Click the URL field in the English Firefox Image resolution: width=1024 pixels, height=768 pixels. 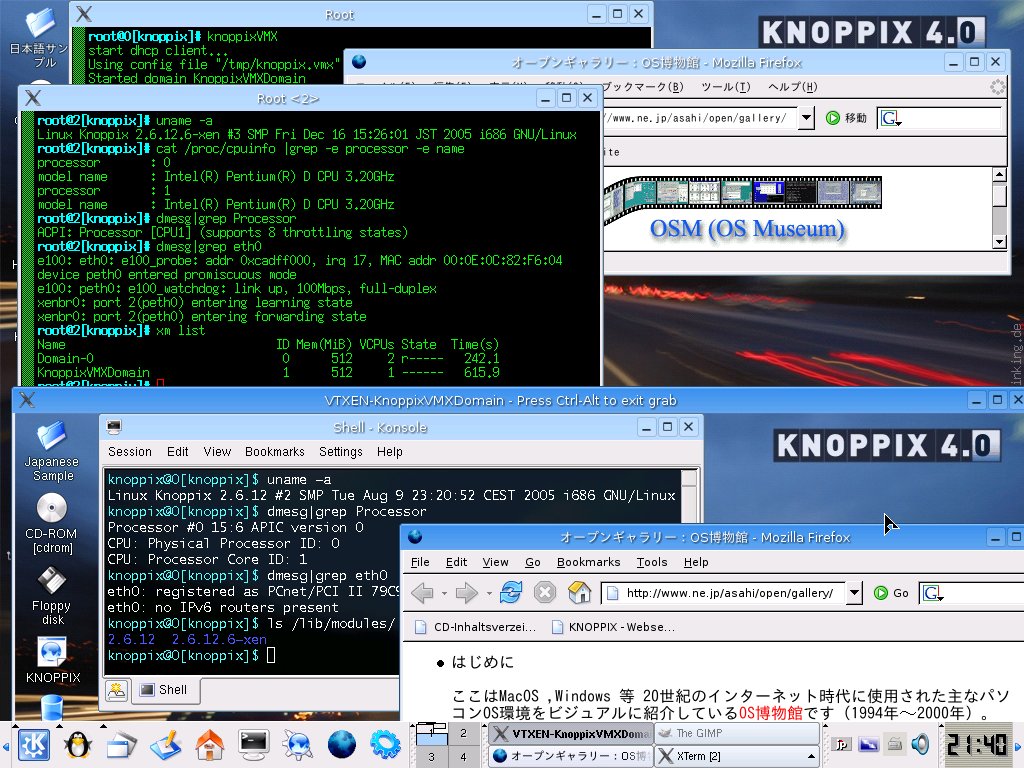click(x=723, y=593)
